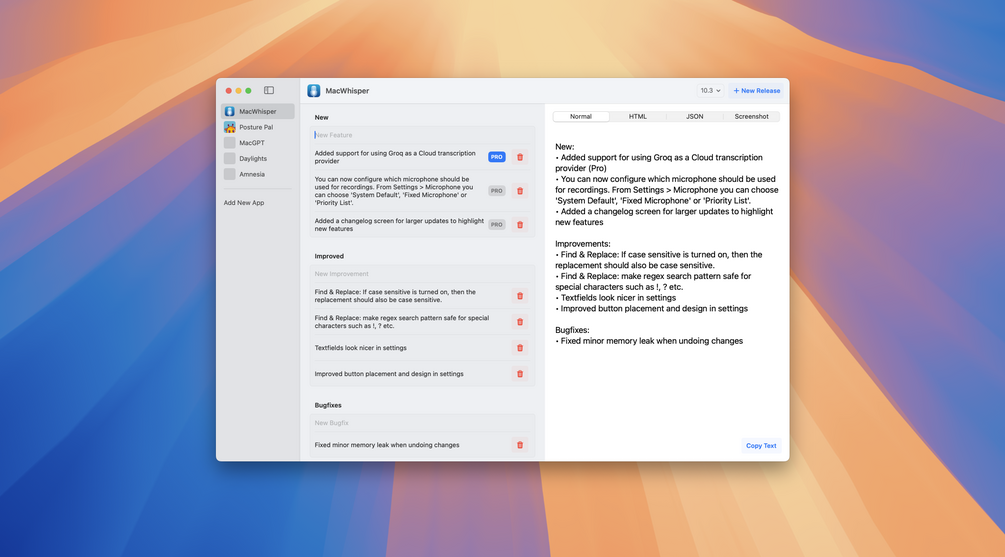Screen dimensions: 1005x557
Task: Click 'If case sensitive is turned on' improvement text
Action: [395, 296]
